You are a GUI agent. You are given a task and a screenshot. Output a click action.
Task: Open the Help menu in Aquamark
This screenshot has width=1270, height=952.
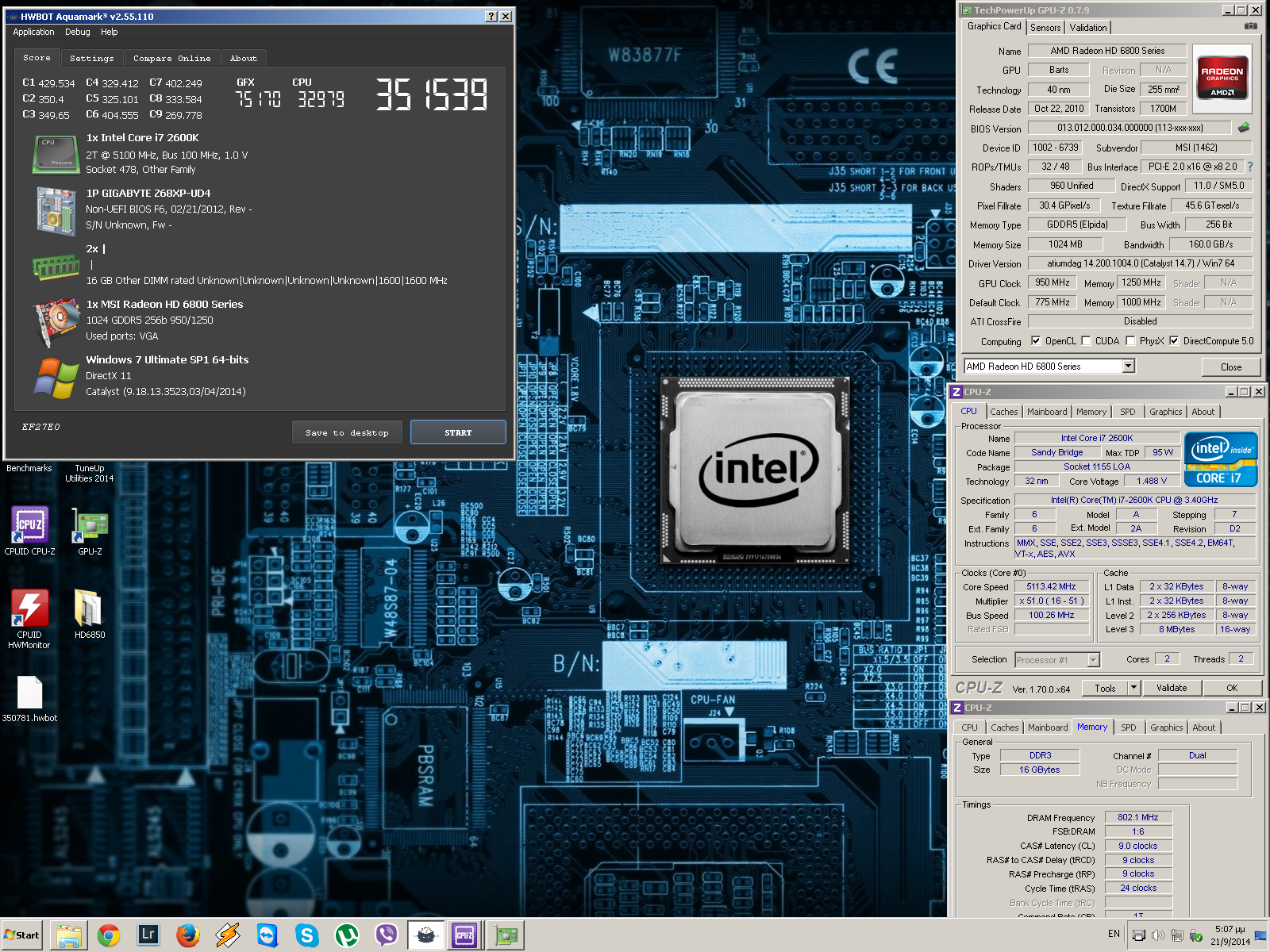pos(110,32)
